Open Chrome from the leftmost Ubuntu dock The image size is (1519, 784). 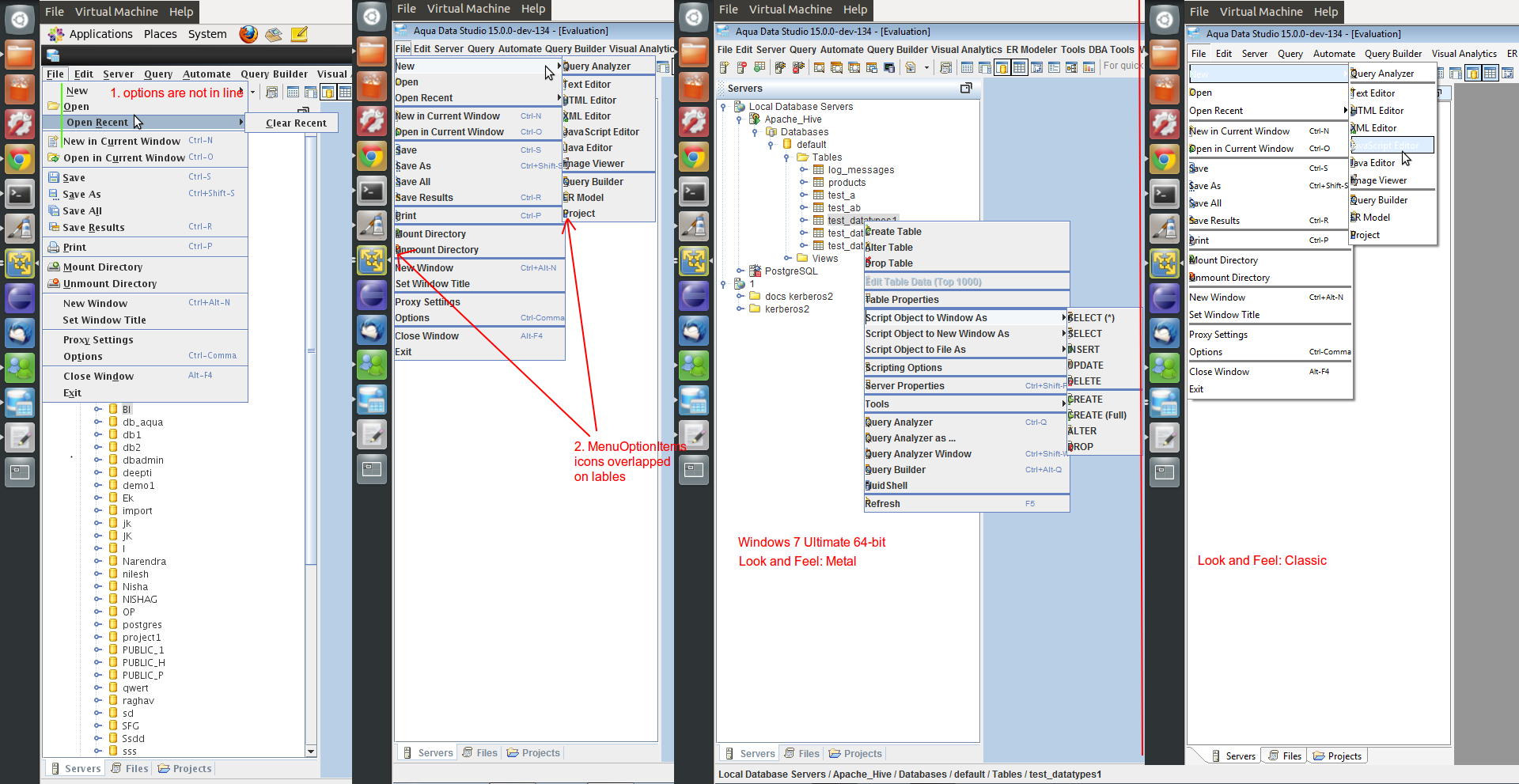pos(20,159)
